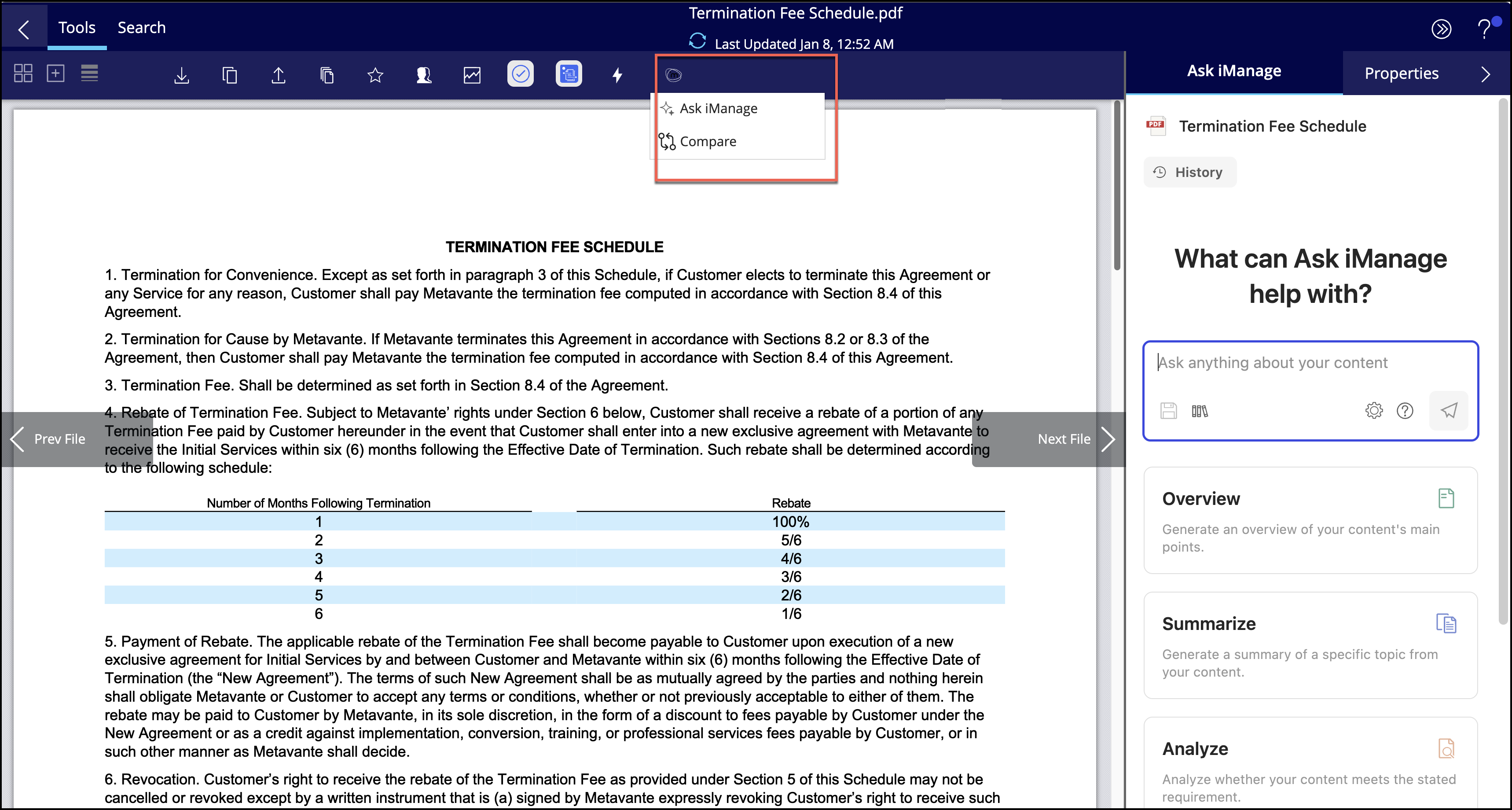The width and height of the screenshot is (1512, 810).
Task: Click the download icon in toolbar
Action: tap(182, 74)
